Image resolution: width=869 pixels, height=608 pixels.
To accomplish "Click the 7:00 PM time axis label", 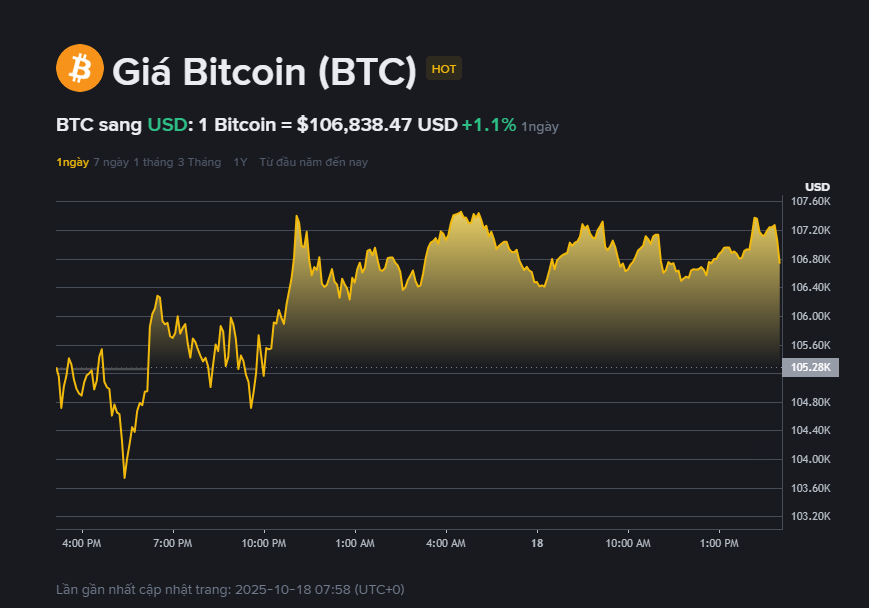I will 172,543.
